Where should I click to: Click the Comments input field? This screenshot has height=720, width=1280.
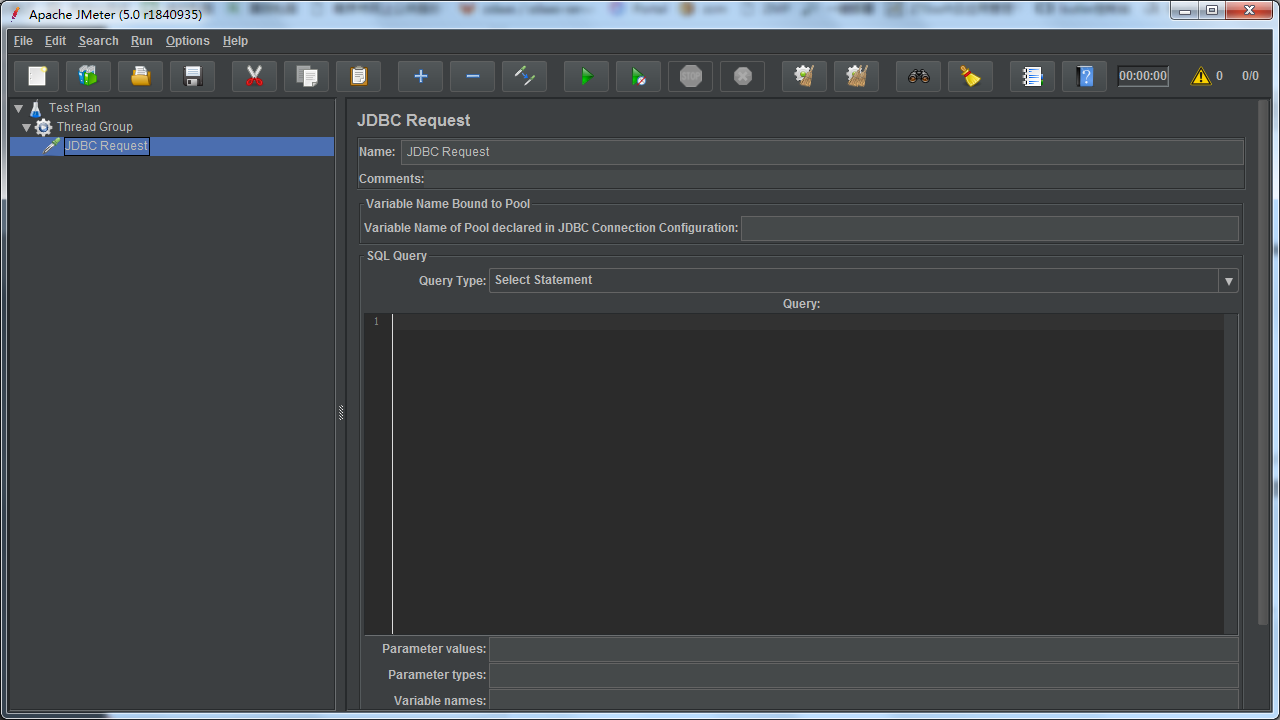[x=835, y=179]
